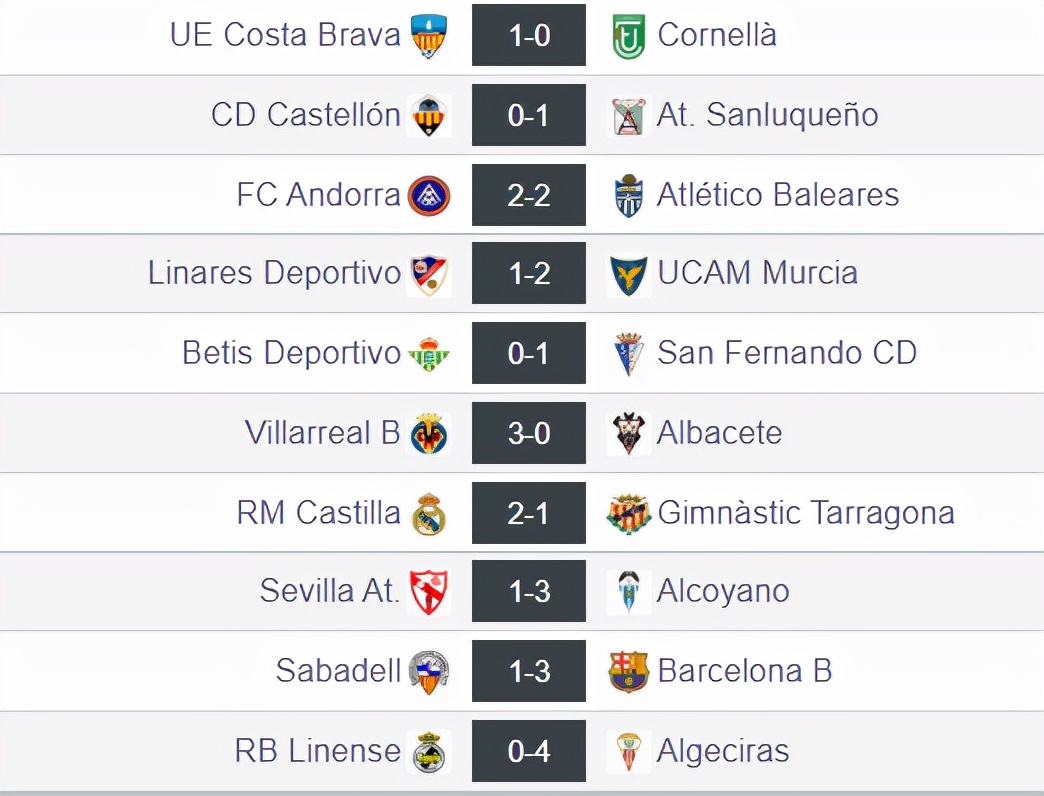1044x796 pixels.
Task: Click the Barcelona B crest icon
Action: coord(629,672)
